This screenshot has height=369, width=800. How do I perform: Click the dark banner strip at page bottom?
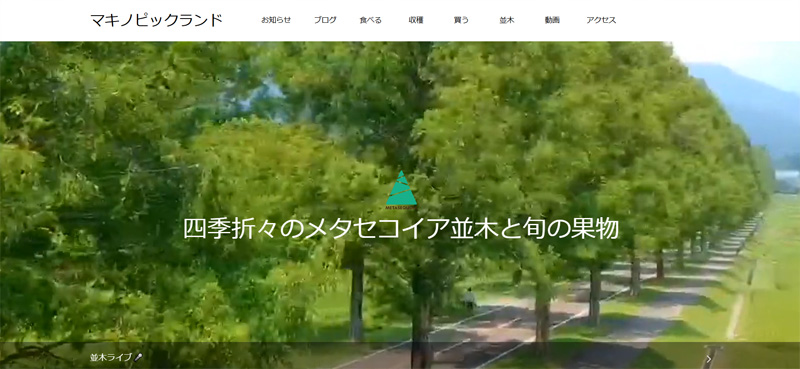coord(400,356)
